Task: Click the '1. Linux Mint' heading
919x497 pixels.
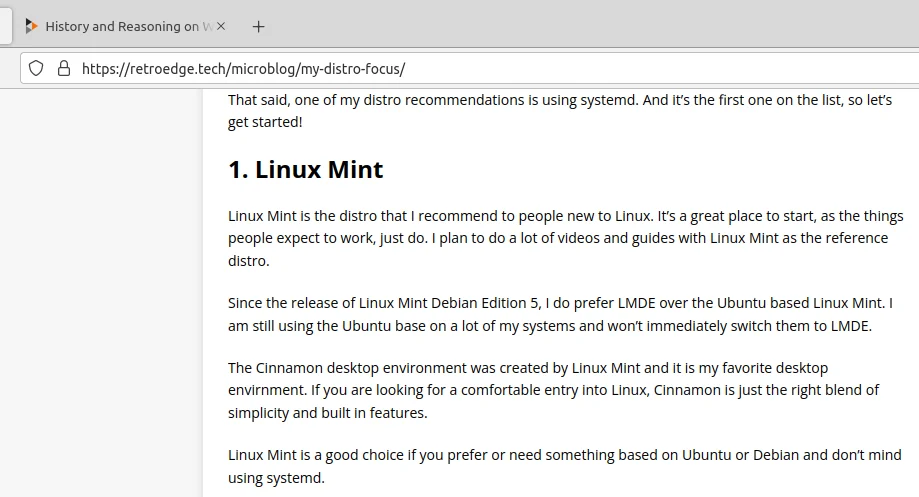Action: (x=305, y=169)
